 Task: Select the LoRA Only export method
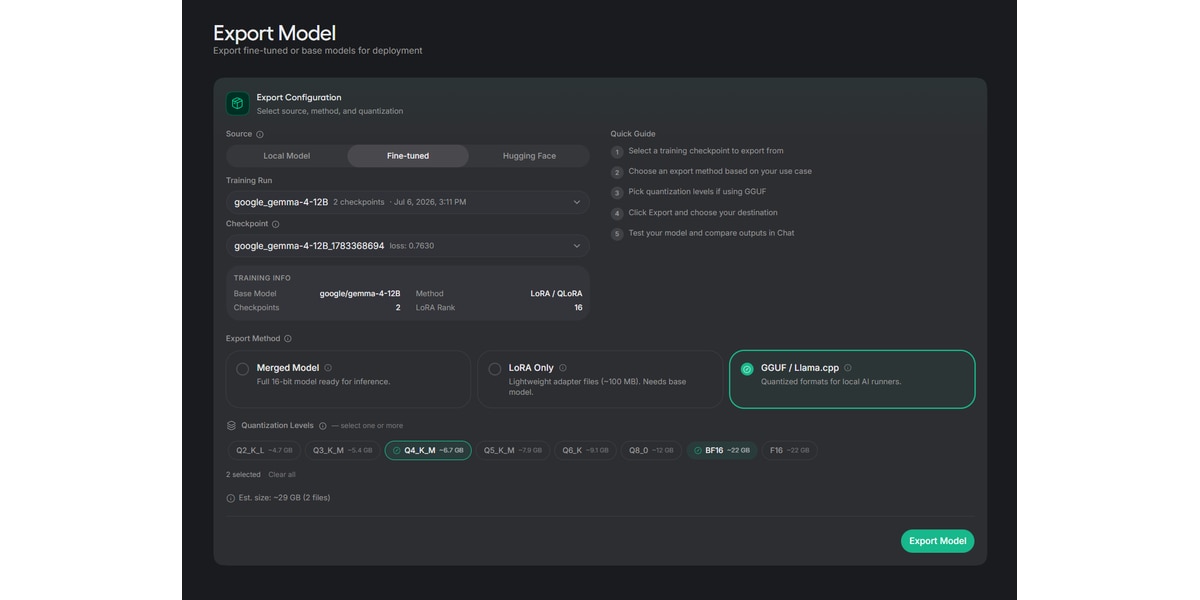point(600,379)
